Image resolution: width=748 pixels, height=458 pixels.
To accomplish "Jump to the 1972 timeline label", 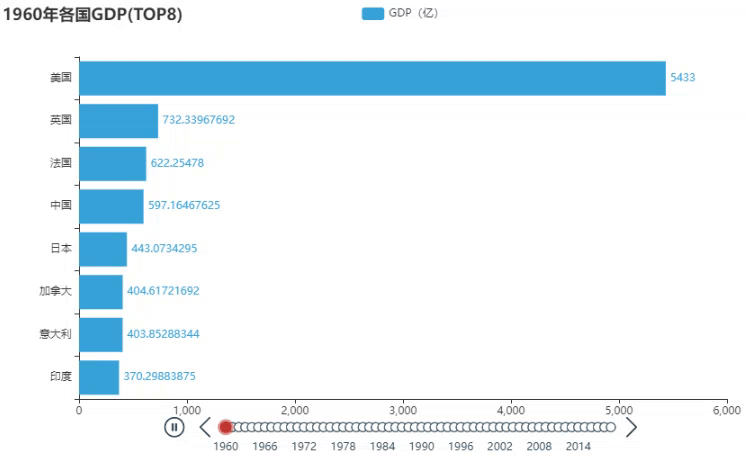I will [304, 447].
